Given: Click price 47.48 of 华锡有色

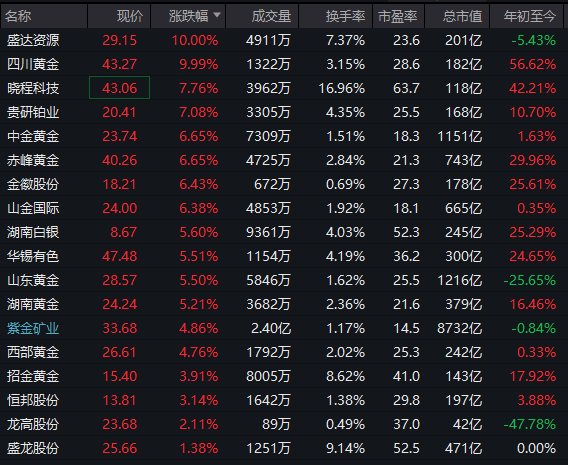Looking at the screenshot, I should (120, 256).
